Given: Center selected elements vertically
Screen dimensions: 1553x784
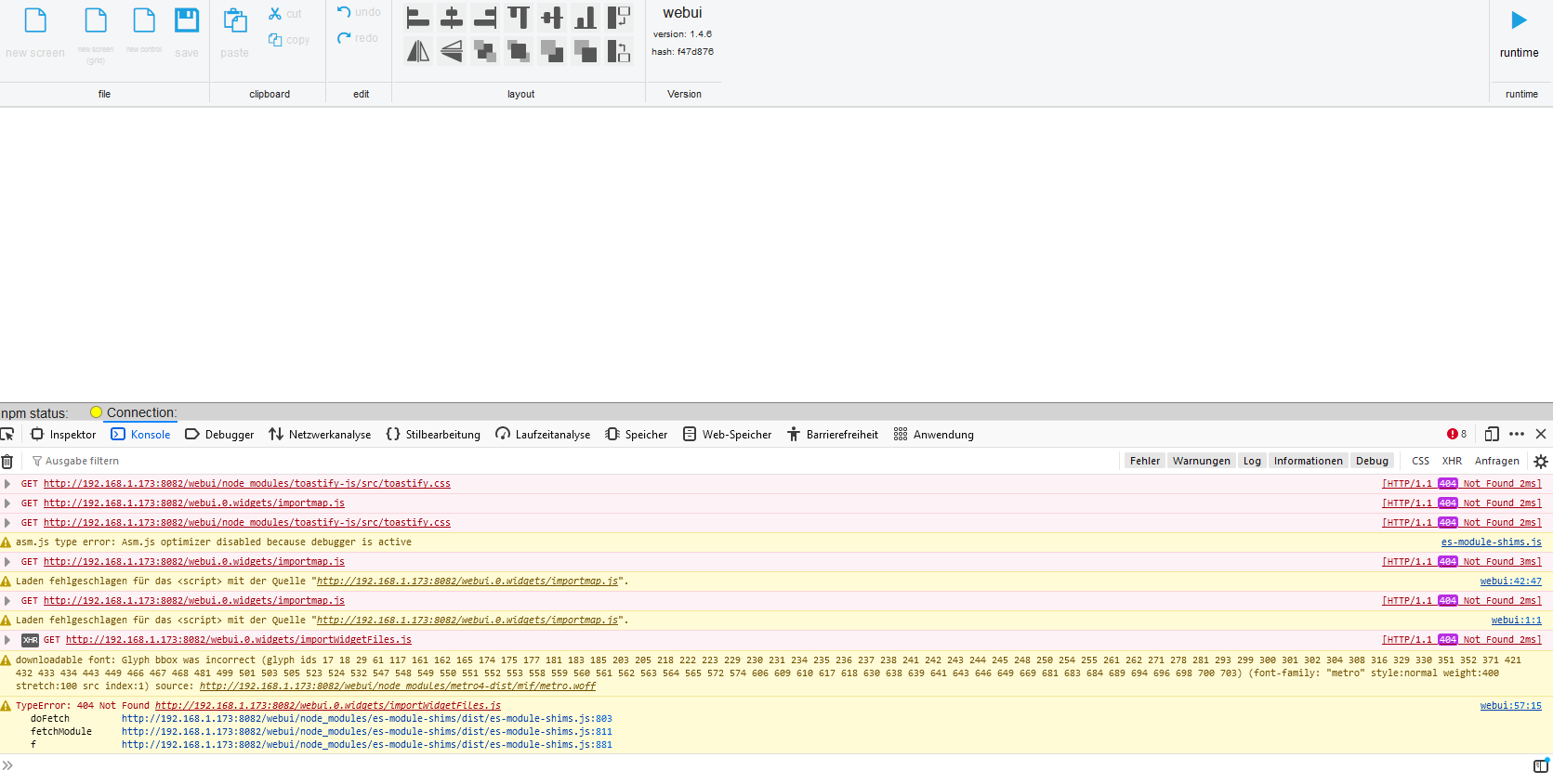Looking at the screenshot, I should [x=552, y=18].
